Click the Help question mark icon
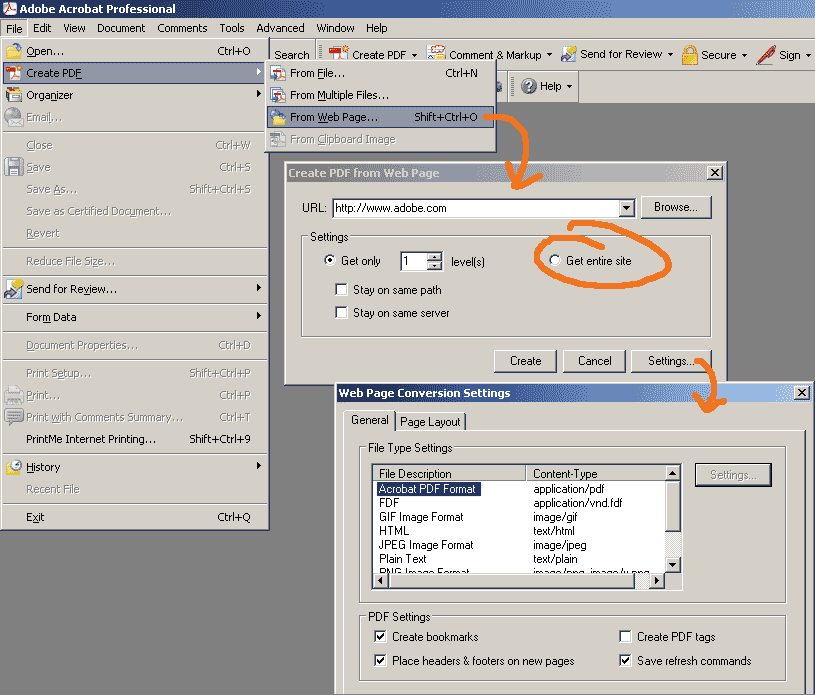815x695 pixels. click(529, 86)
